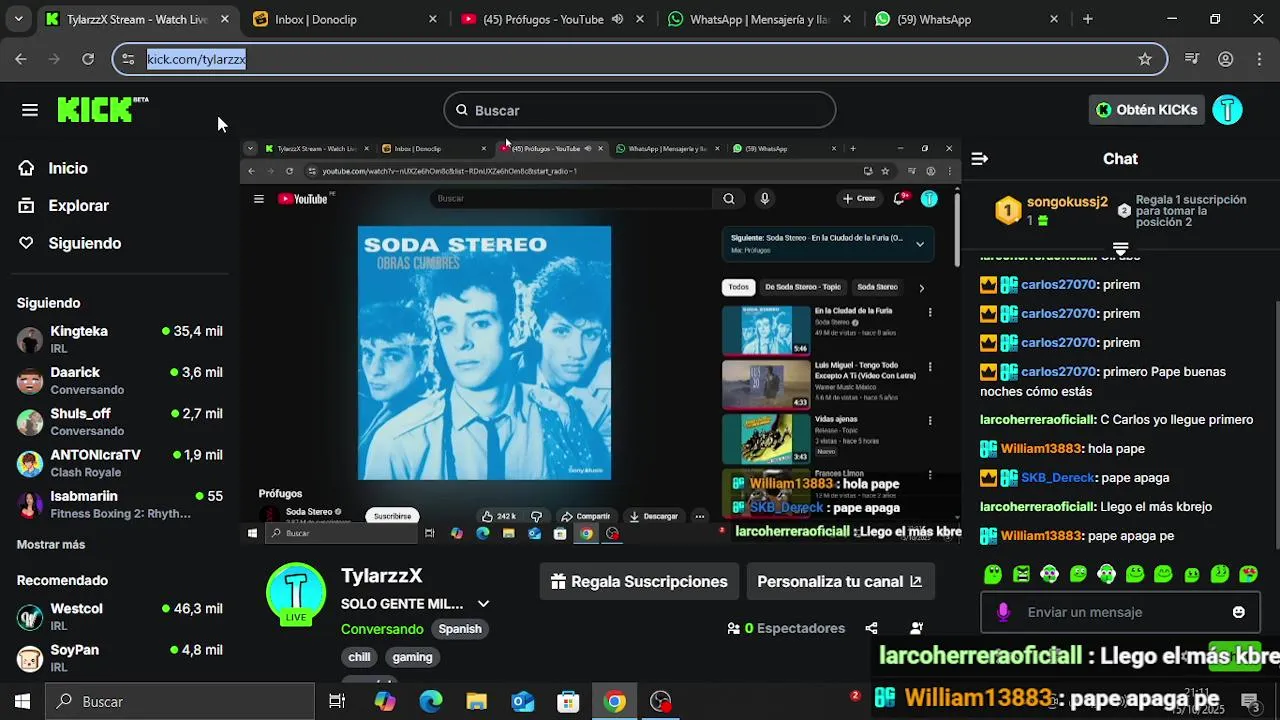1280x720 pixels.
Task: Open site info icon in address bar
Action: pyautogui.click(x=128, y=59)
